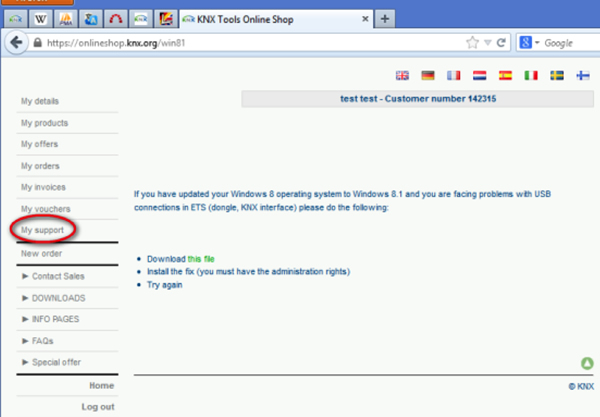This screenshot has width=600, height=417.
Task: Click the green scroll-to-top arrow icon
Action: (x=587, y=363)
